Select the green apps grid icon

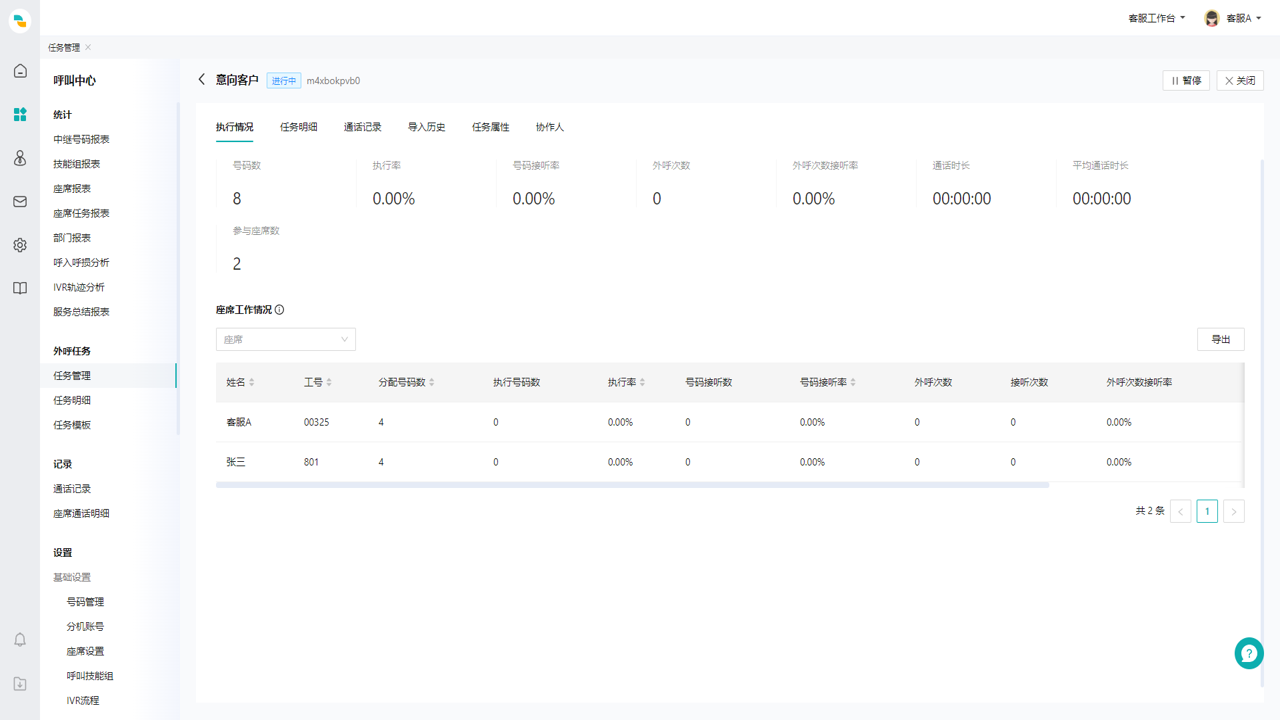20,114
